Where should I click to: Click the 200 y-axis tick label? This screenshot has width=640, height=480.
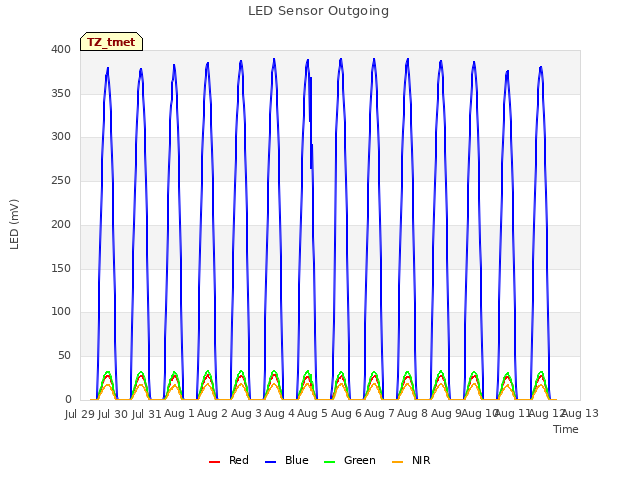pyautogui.click(x=61, y=224)
